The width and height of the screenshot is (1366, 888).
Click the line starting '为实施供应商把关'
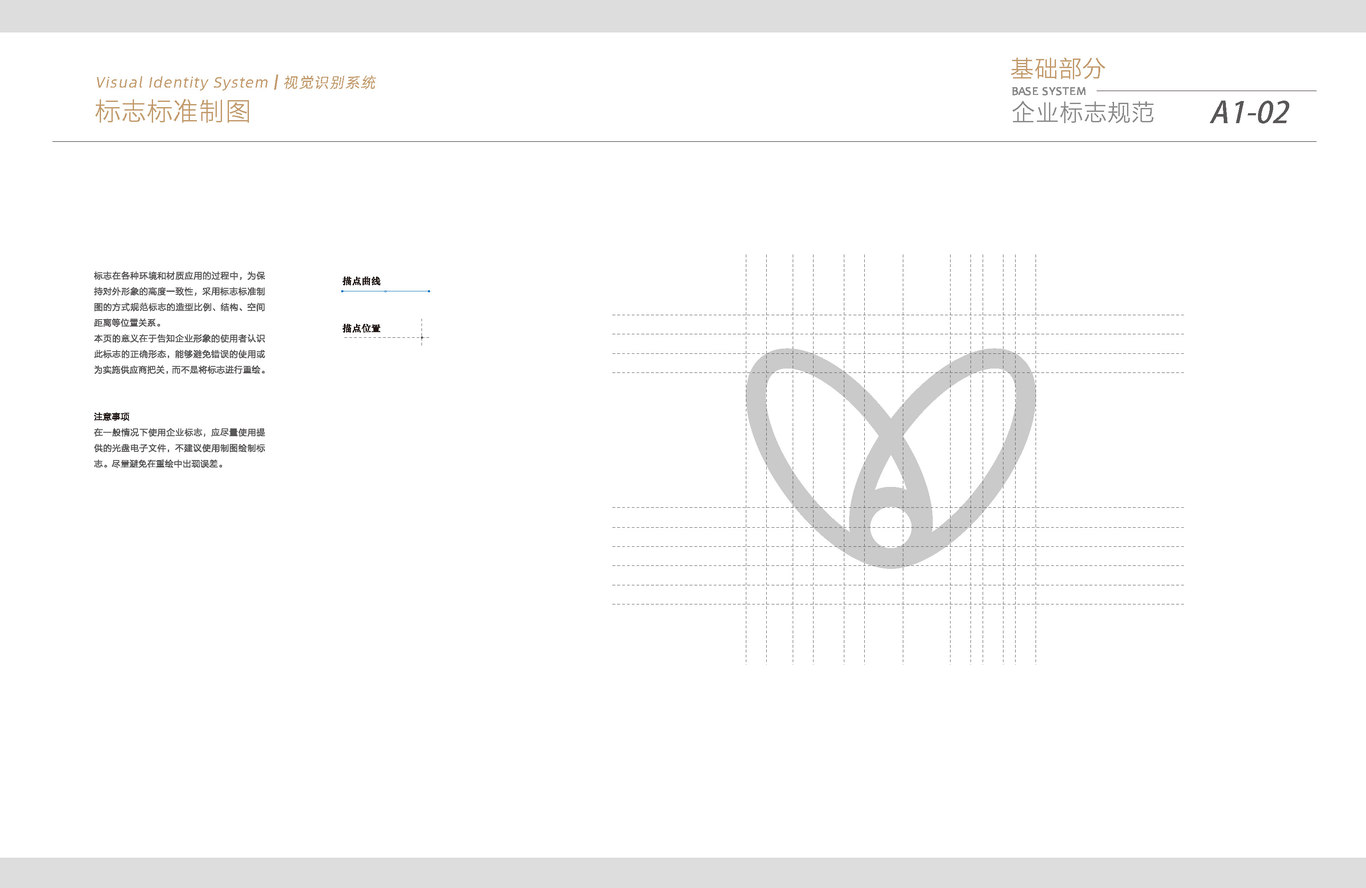point(181,370)
